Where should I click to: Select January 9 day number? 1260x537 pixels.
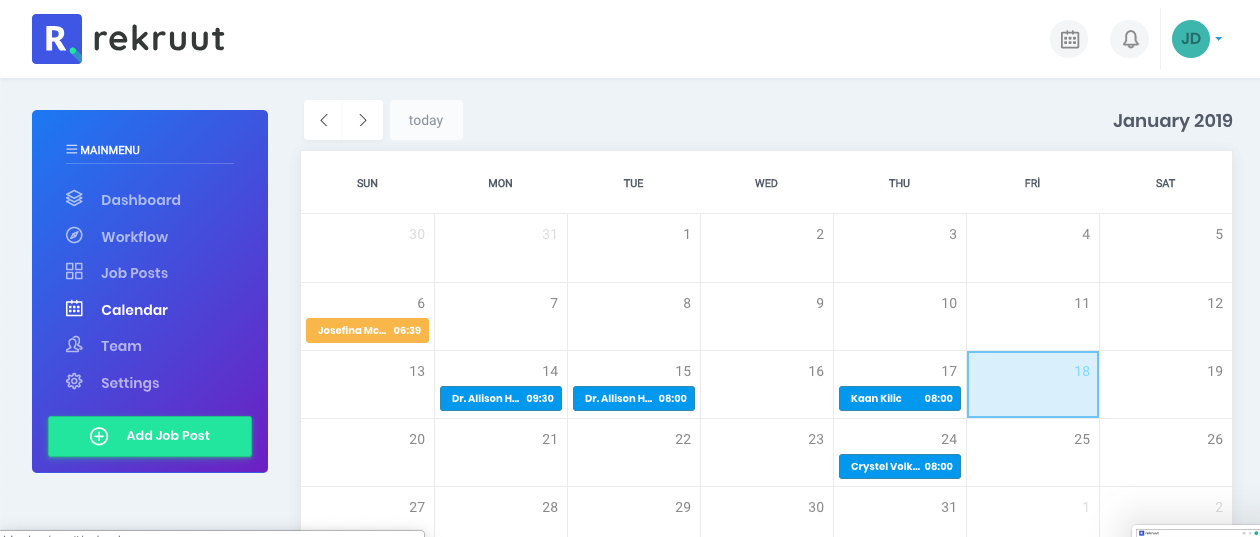[x=820, y=303]
